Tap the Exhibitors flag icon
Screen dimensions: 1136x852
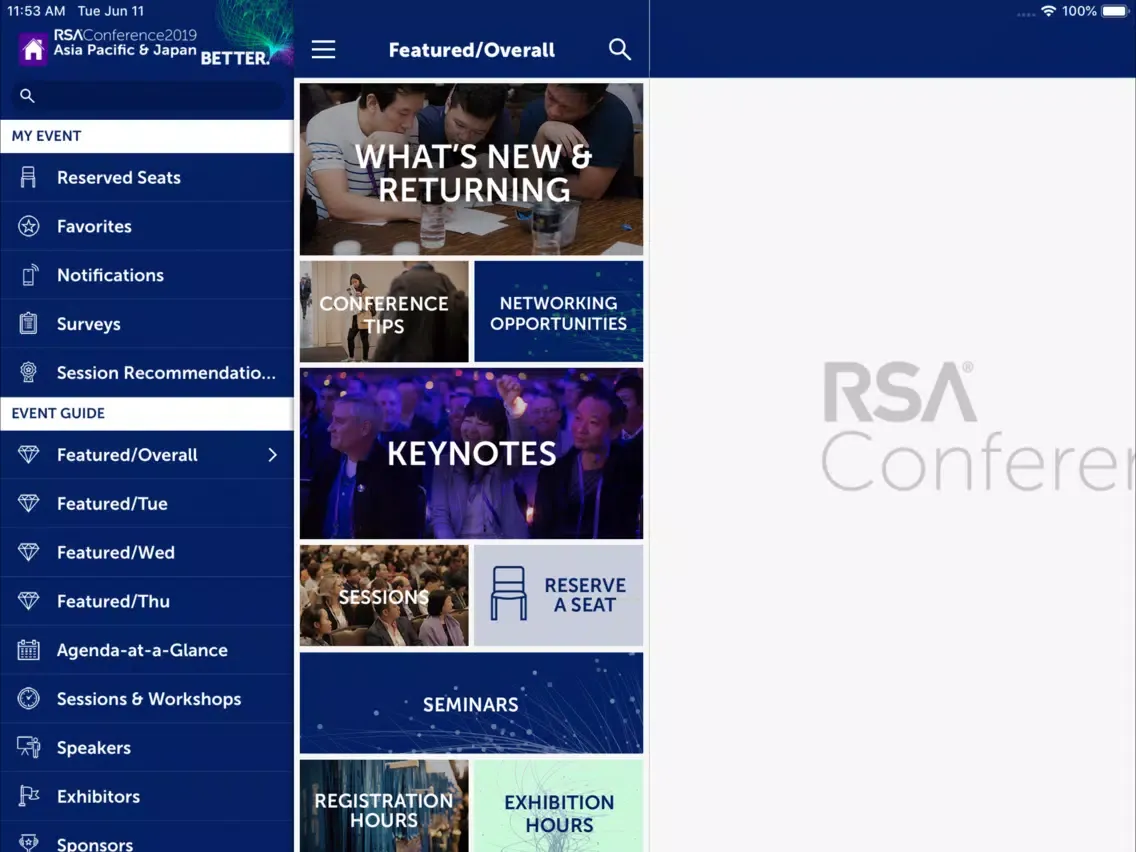click(28, 797)
